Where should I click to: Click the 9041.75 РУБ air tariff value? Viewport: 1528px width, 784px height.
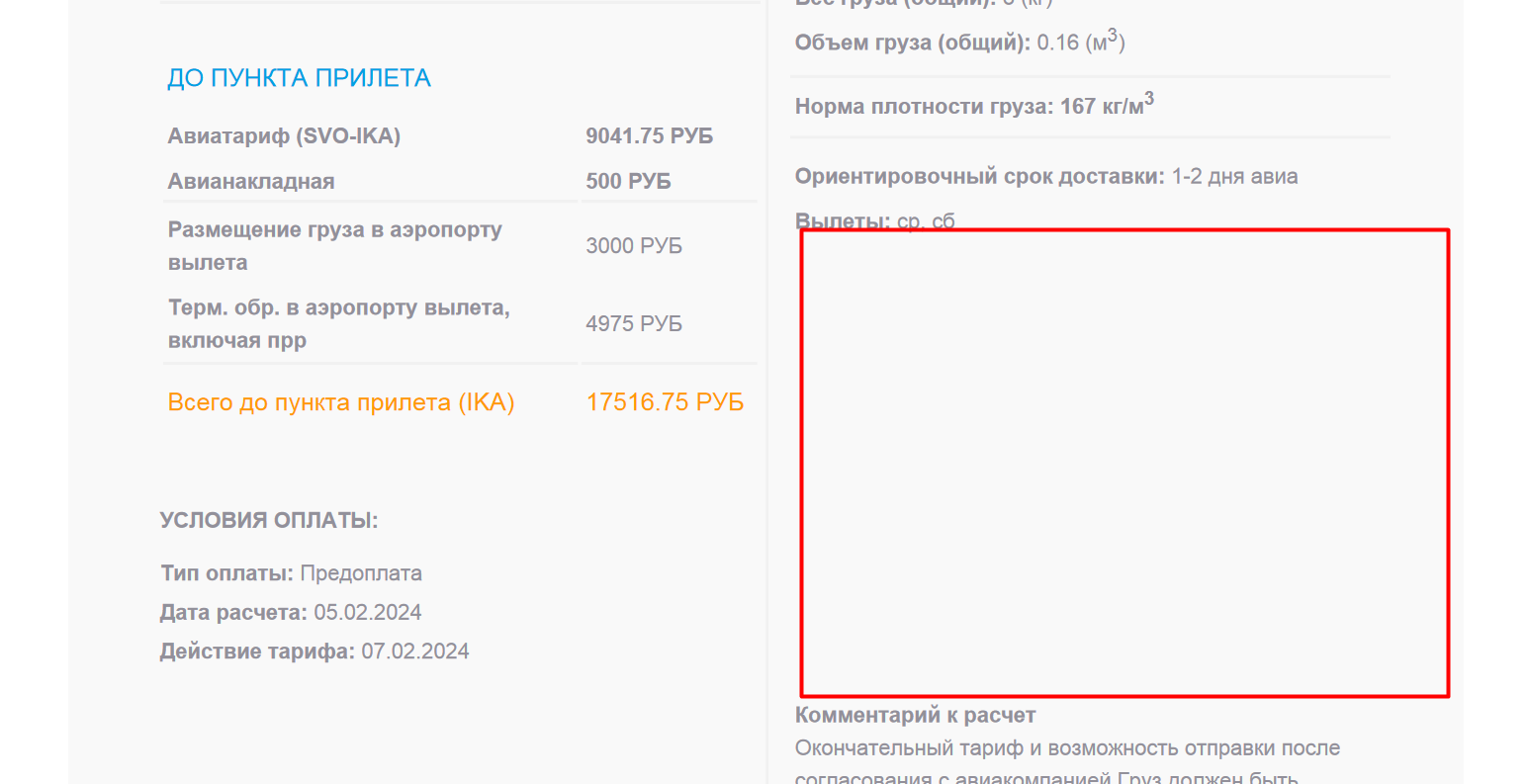pyautogui.click(x=649, y=136)
